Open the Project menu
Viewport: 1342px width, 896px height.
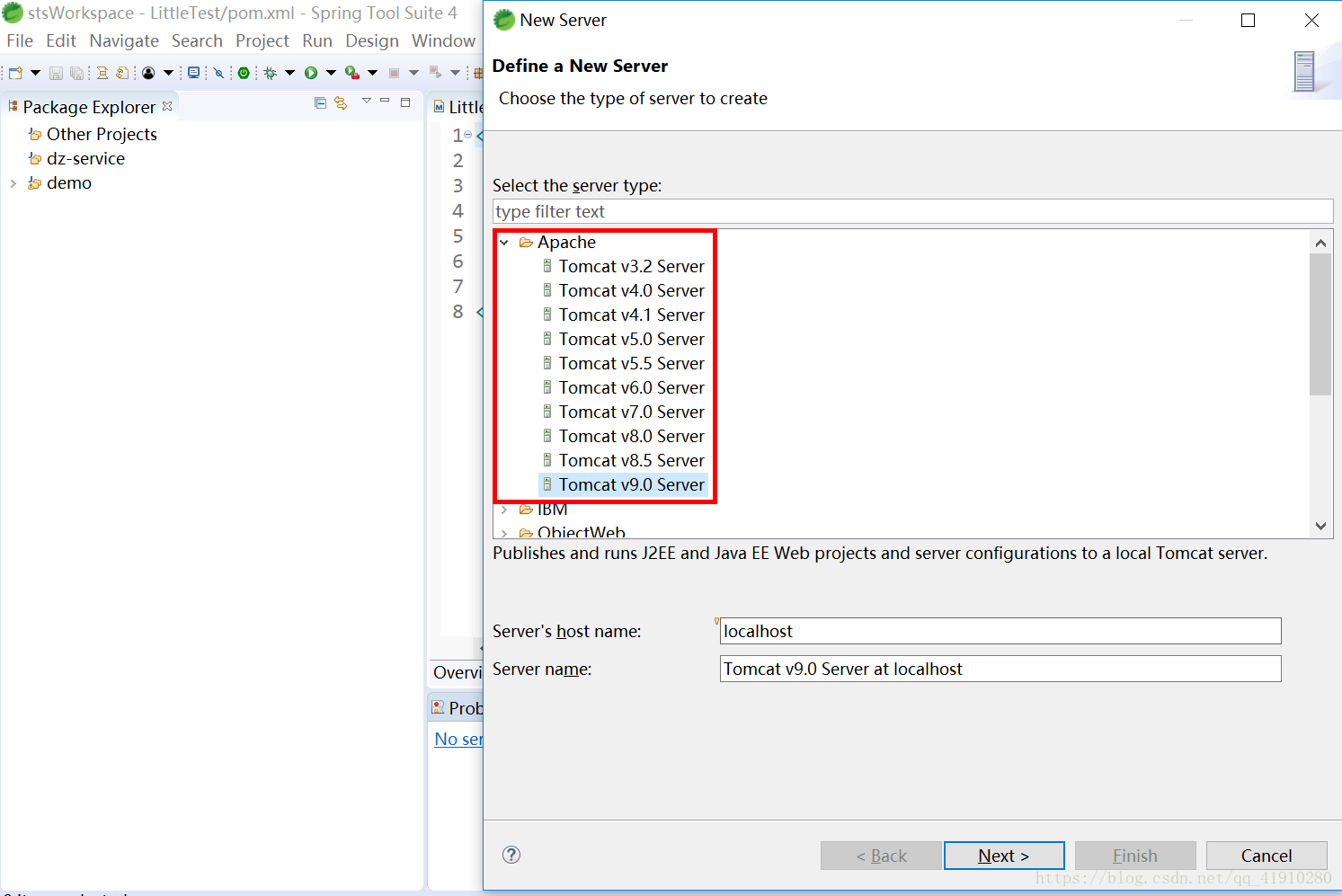262,40
